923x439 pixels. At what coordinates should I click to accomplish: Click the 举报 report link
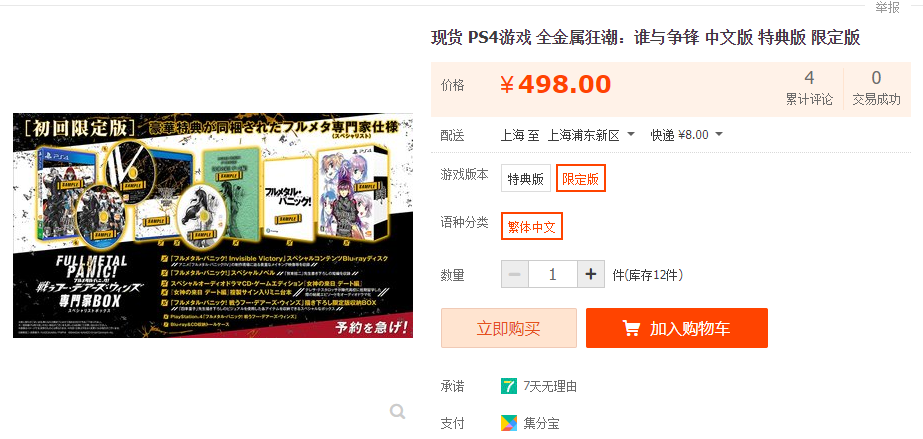point(887,7)
